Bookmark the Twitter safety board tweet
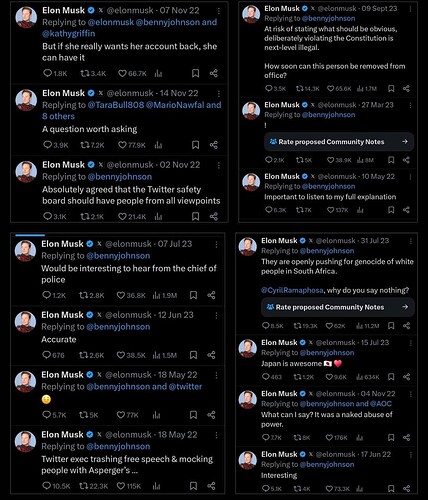The height and width of the screenshot is (500, 428). (196, 217)
